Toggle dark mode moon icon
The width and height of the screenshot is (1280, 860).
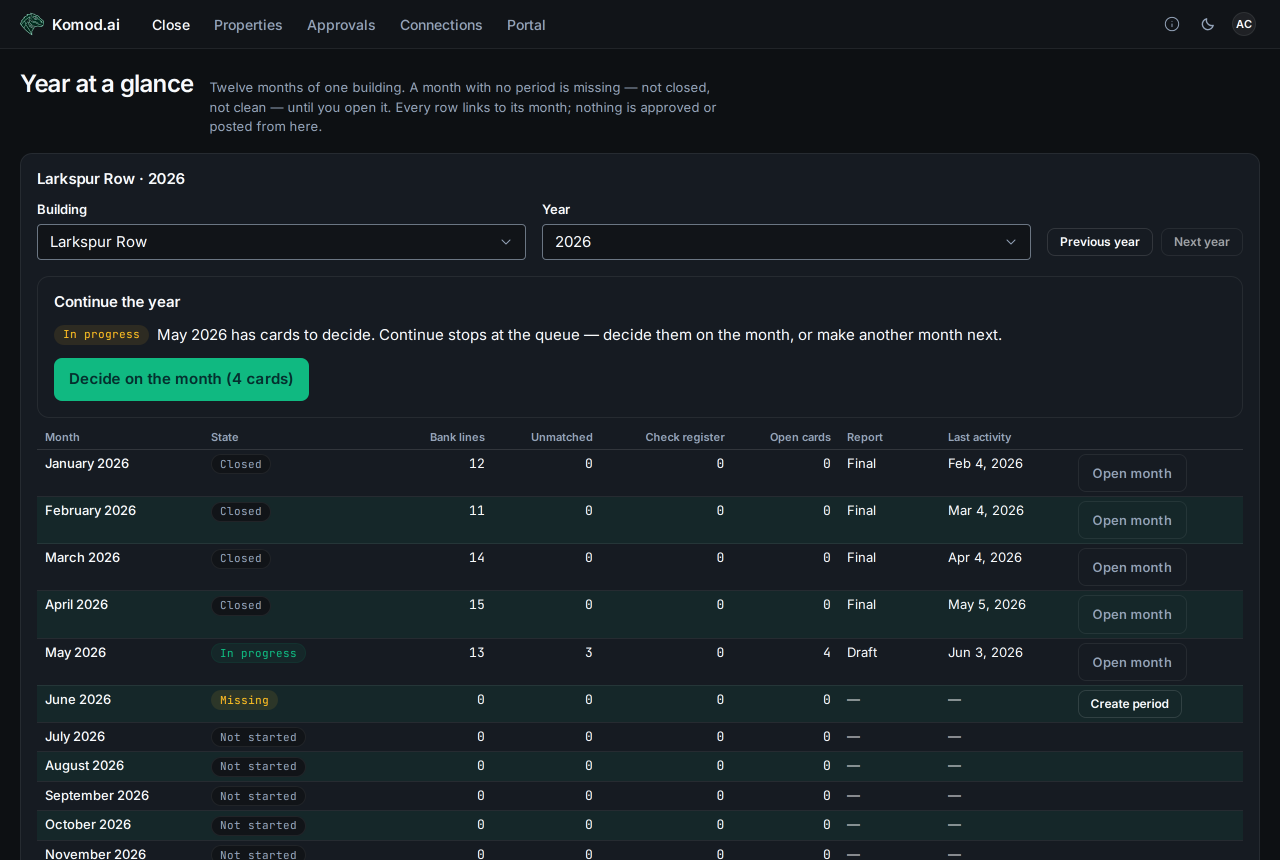coord(1208,24)
